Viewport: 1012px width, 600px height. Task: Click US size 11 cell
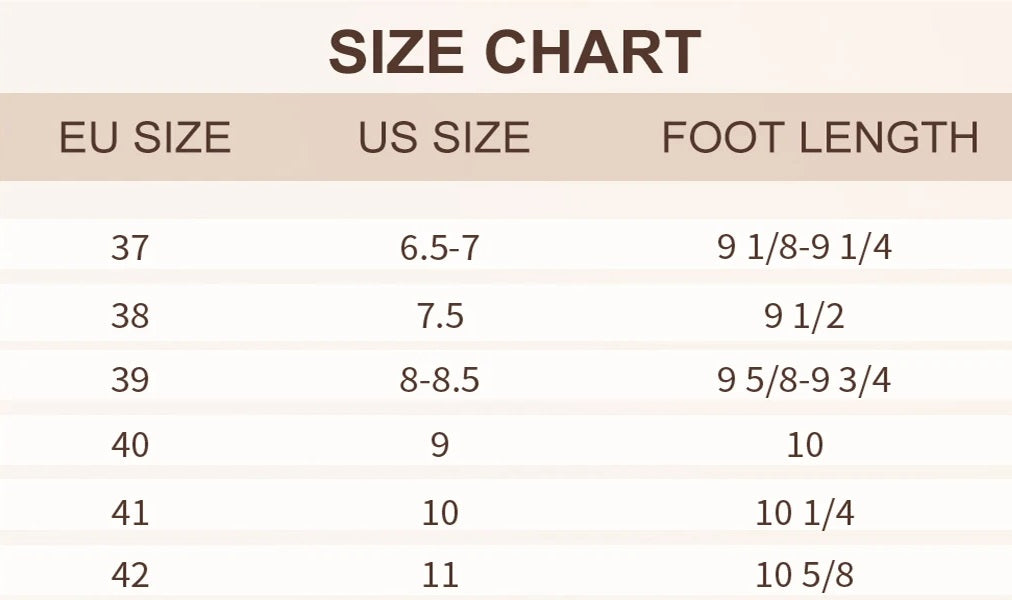point(440,575)
